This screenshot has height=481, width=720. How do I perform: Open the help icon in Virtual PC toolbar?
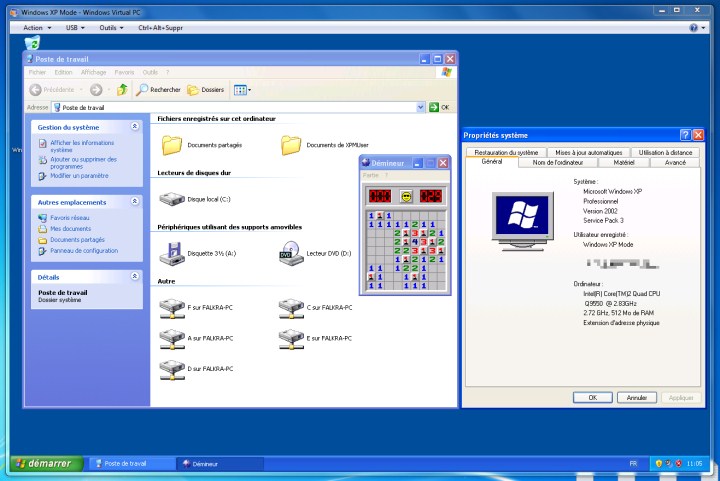click(693, 28)
